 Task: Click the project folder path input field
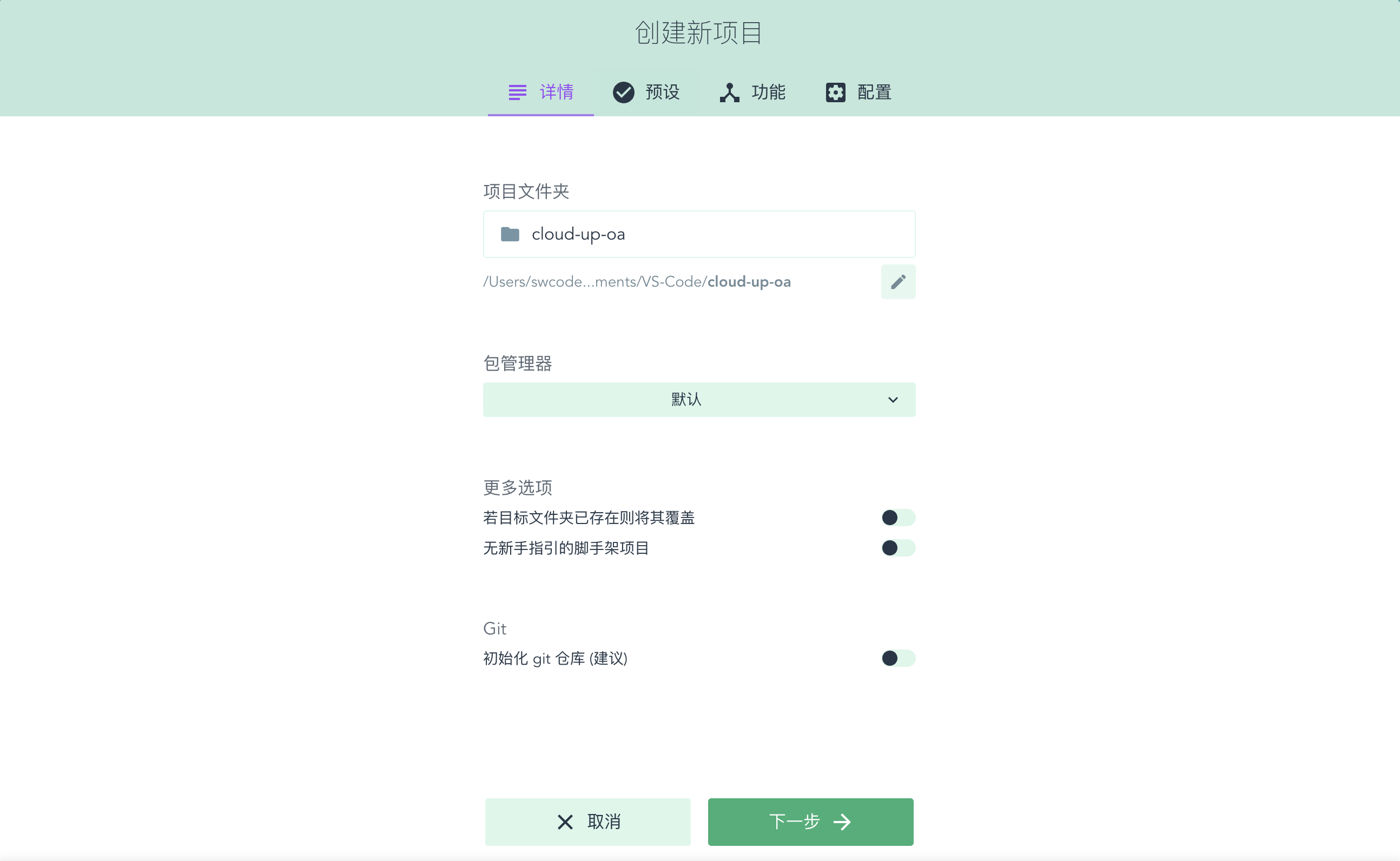(x=700, y=234)
